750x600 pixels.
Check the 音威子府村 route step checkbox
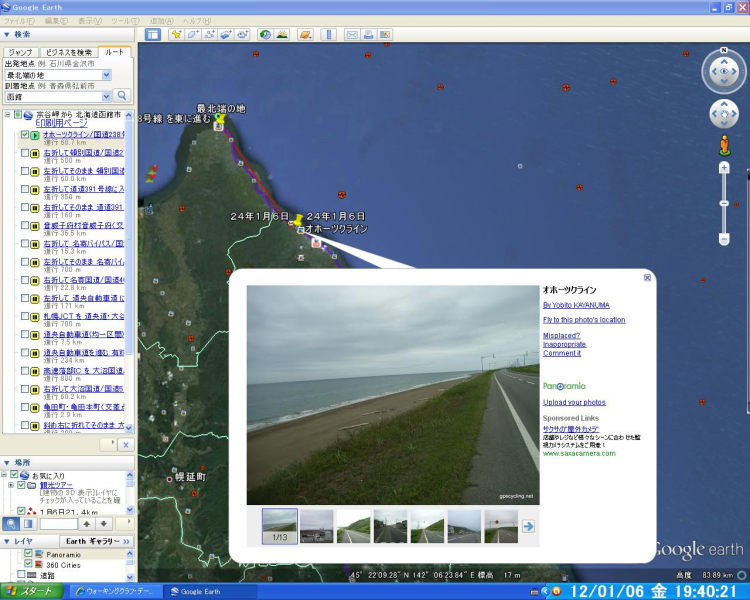point(25,226)
